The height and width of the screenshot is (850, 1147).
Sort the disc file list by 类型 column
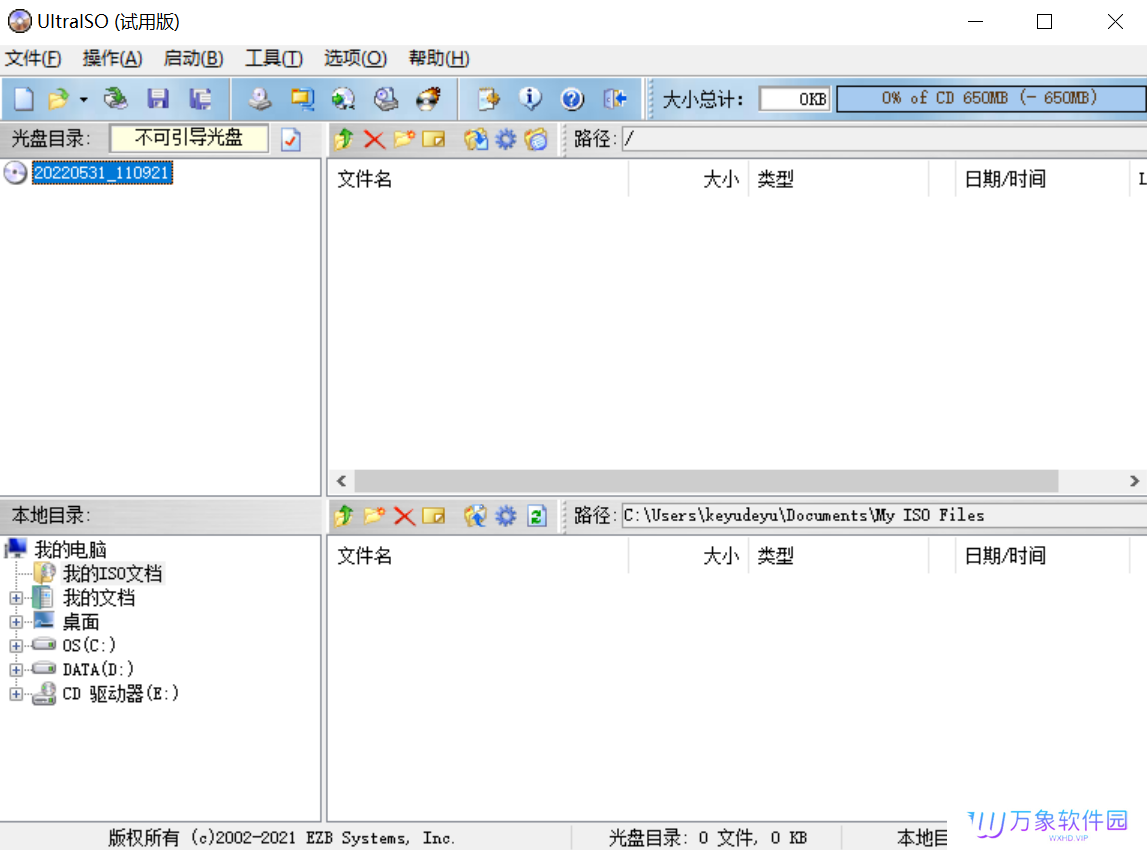click(x=838, y=179)
